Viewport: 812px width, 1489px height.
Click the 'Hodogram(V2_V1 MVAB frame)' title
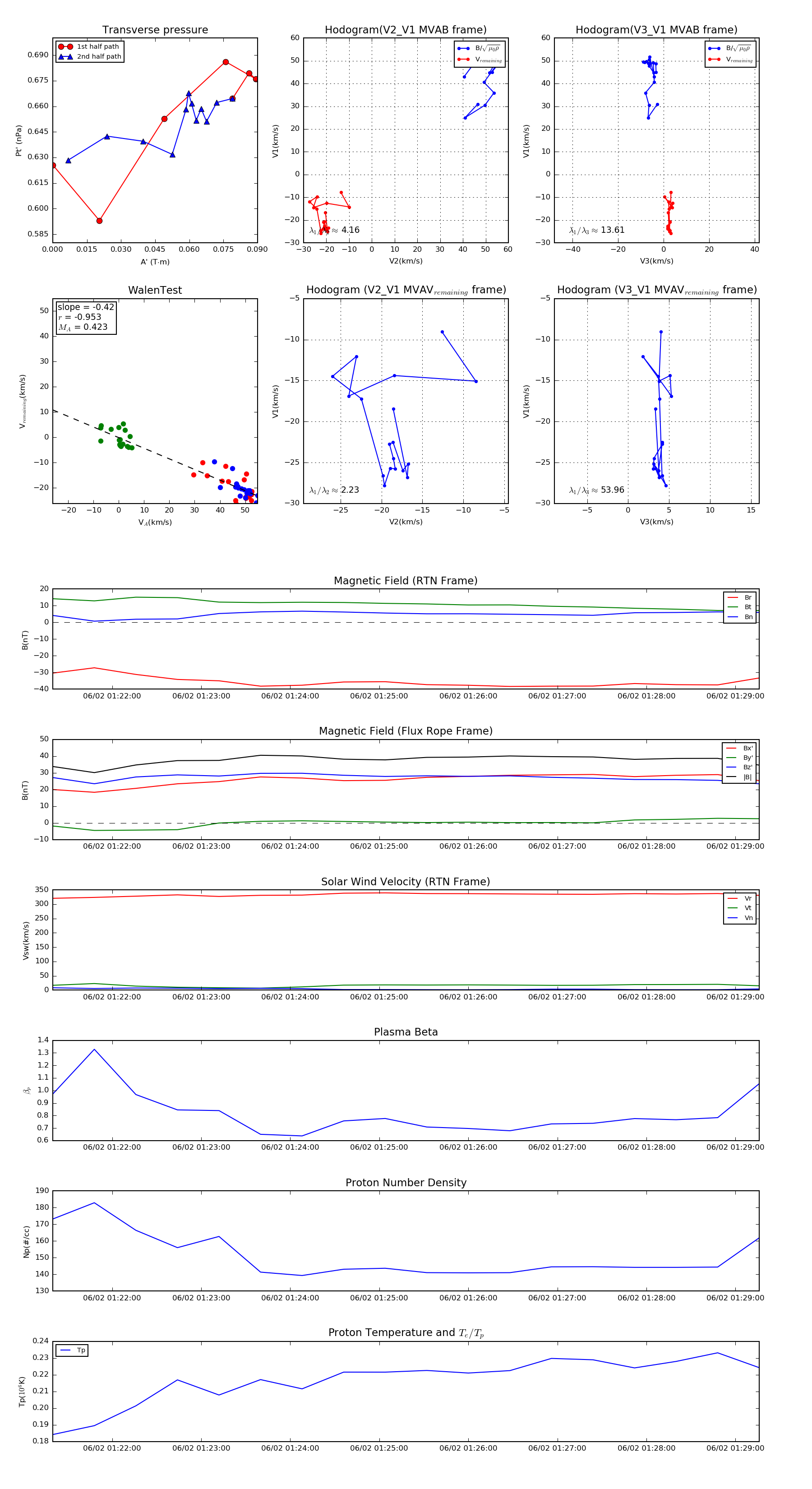click(406, 30)
